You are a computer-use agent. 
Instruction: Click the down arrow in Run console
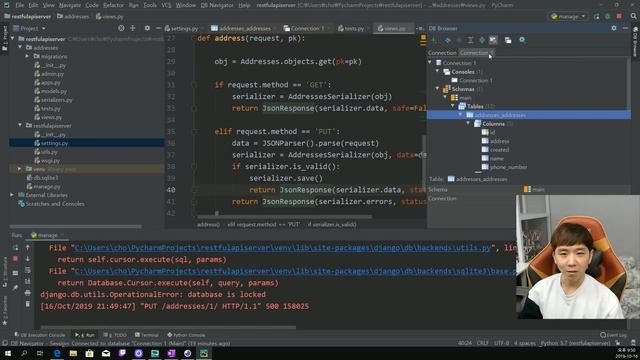(28, 259)
